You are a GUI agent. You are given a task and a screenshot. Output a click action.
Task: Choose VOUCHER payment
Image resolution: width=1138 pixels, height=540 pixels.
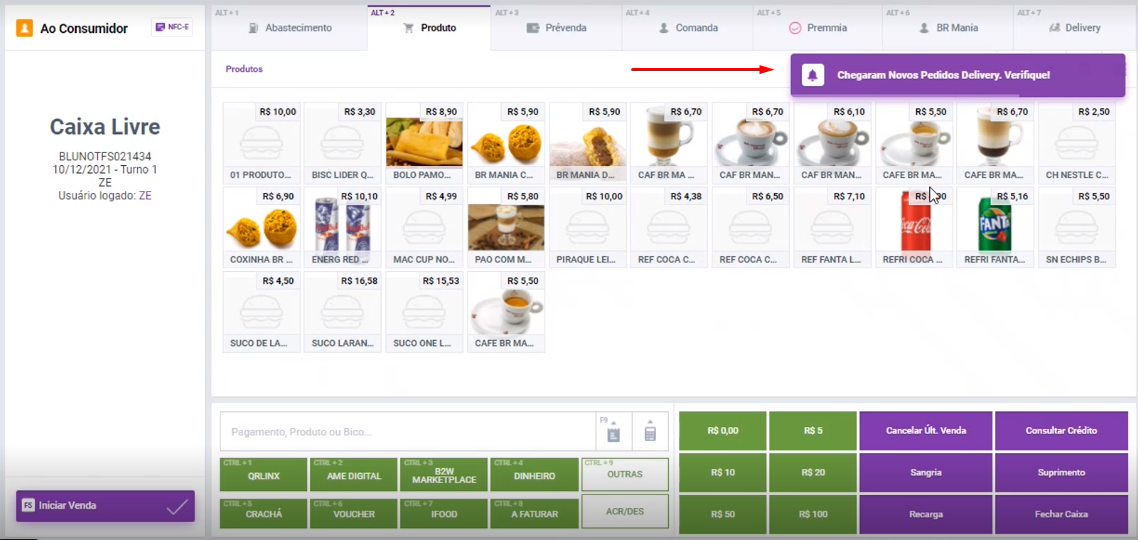[353, 513]
